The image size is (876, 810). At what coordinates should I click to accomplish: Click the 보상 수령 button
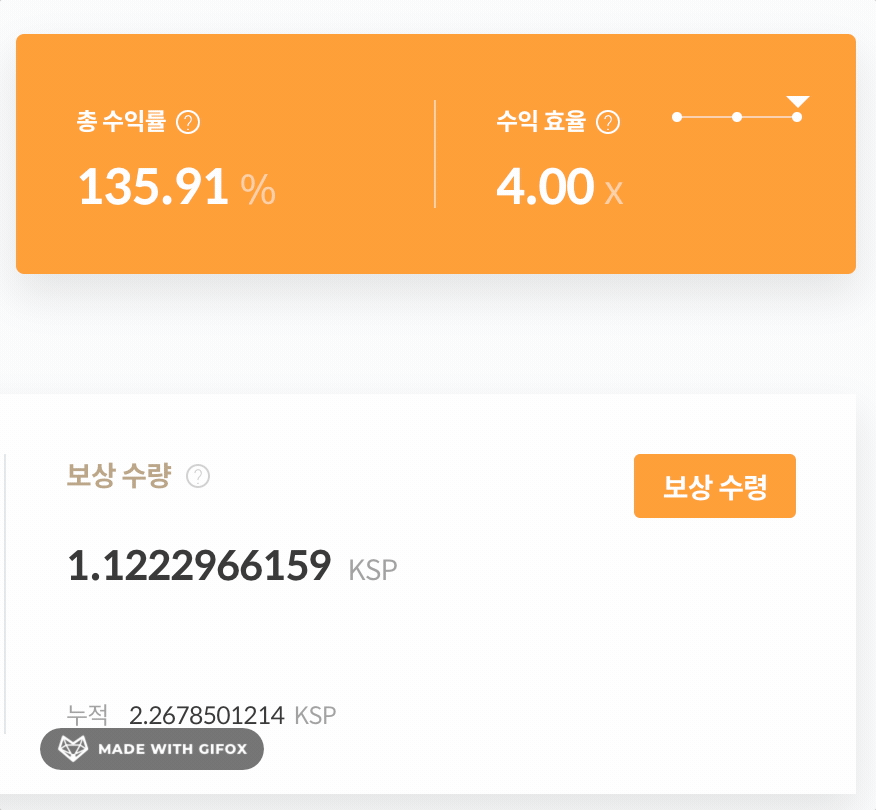click(714, 486)
